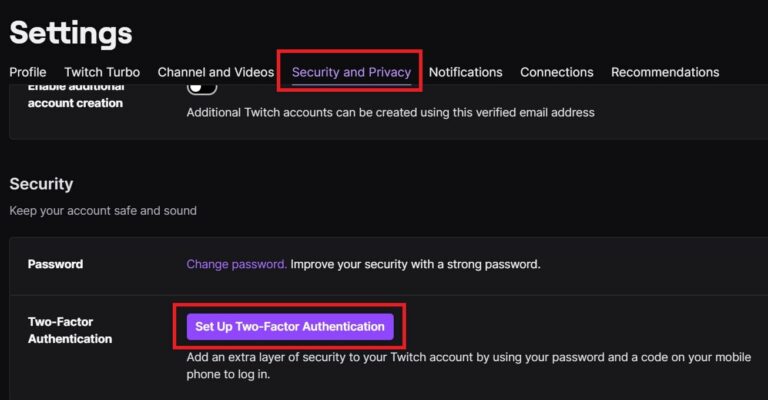The image size is (768, 400).
Task: Select the Security and Privacy tab
Action: [x=351, y=72]
